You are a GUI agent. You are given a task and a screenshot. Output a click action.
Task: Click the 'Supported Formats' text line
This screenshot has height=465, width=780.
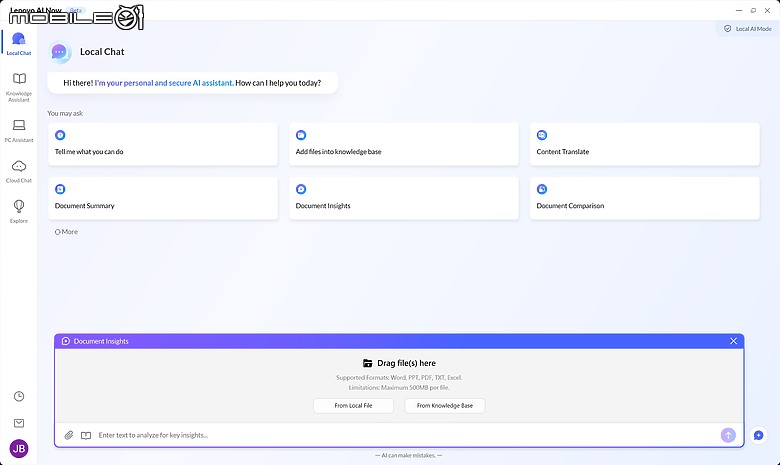pyautogui.click(x=399, y=377)
